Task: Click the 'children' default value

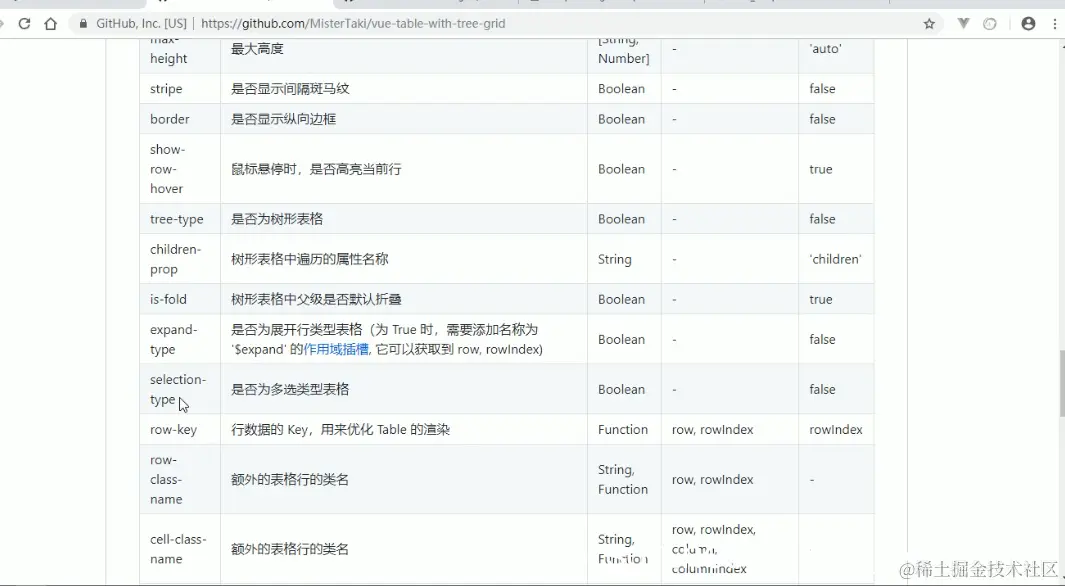Action: click(835, 259)
